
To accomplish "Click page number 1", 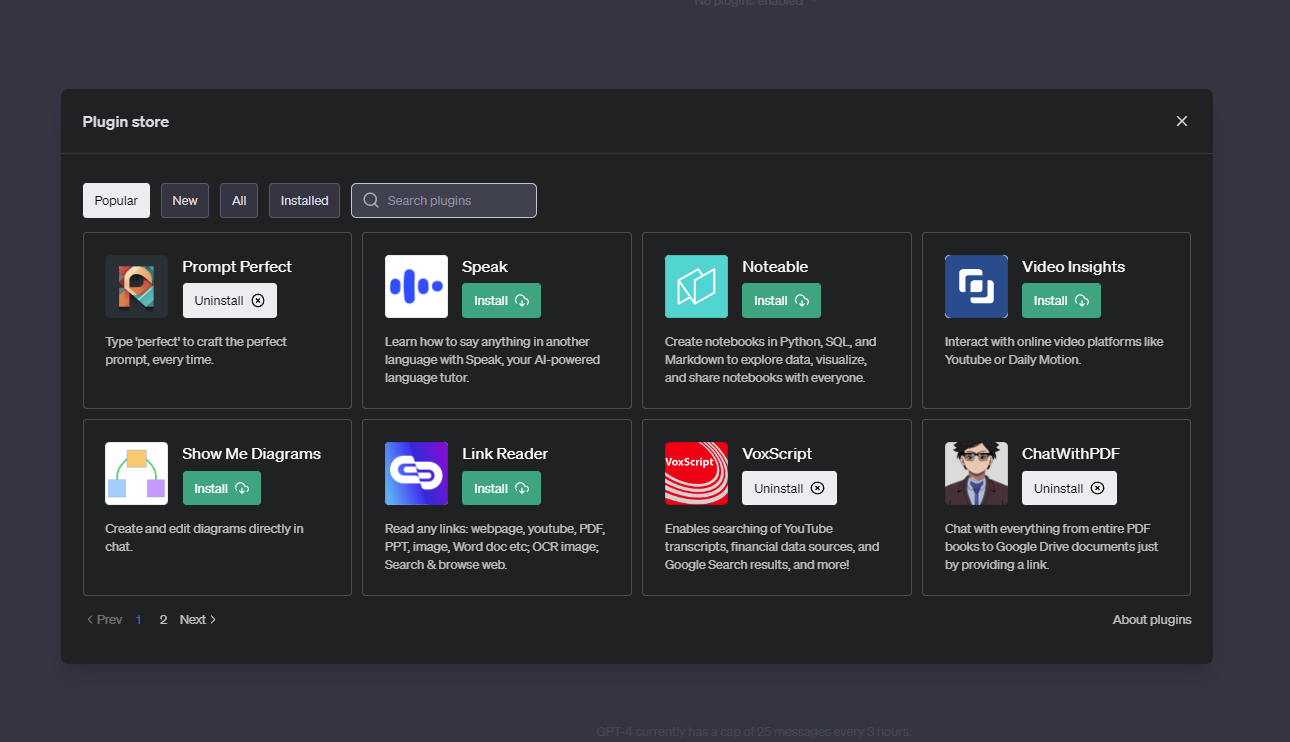I will [139, 620].
